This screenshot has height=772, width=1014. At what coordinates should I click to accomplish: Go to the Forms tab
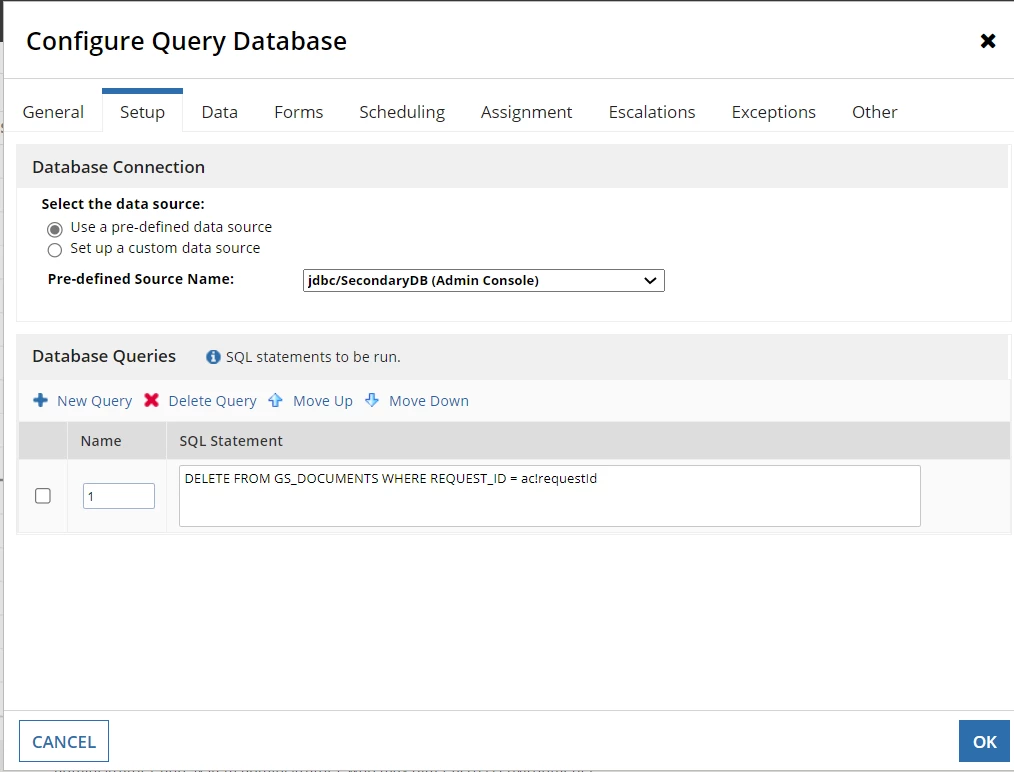tap(298, 112)
